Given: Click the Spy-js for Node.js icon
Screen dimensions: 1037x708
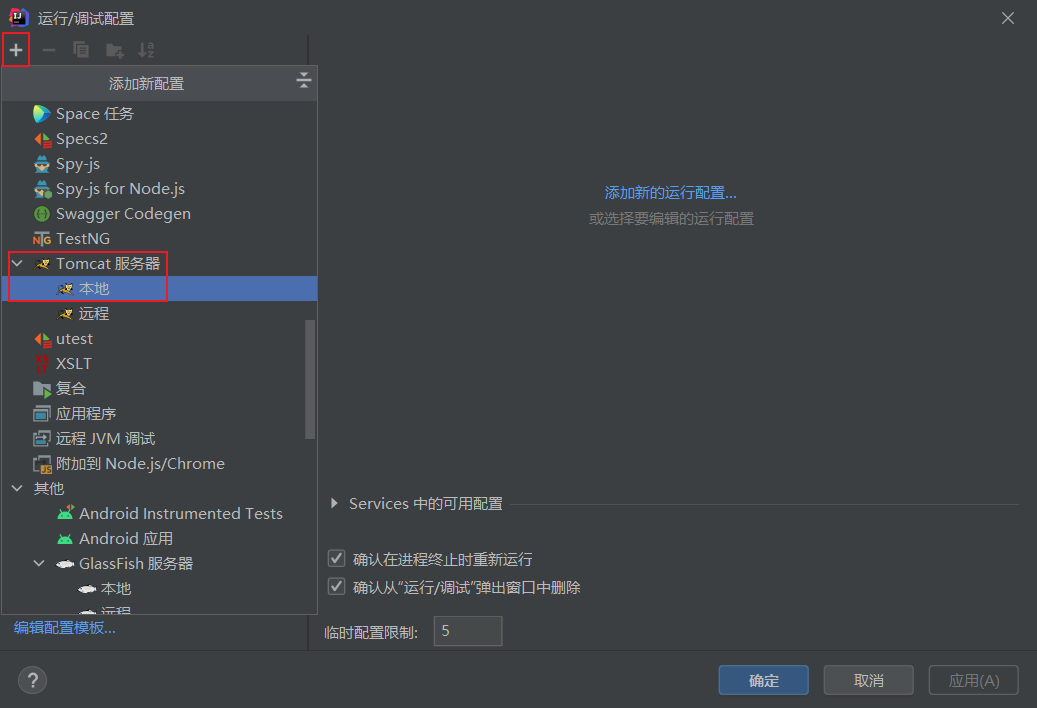Looking at the screenshot, I should click(42, 189).
